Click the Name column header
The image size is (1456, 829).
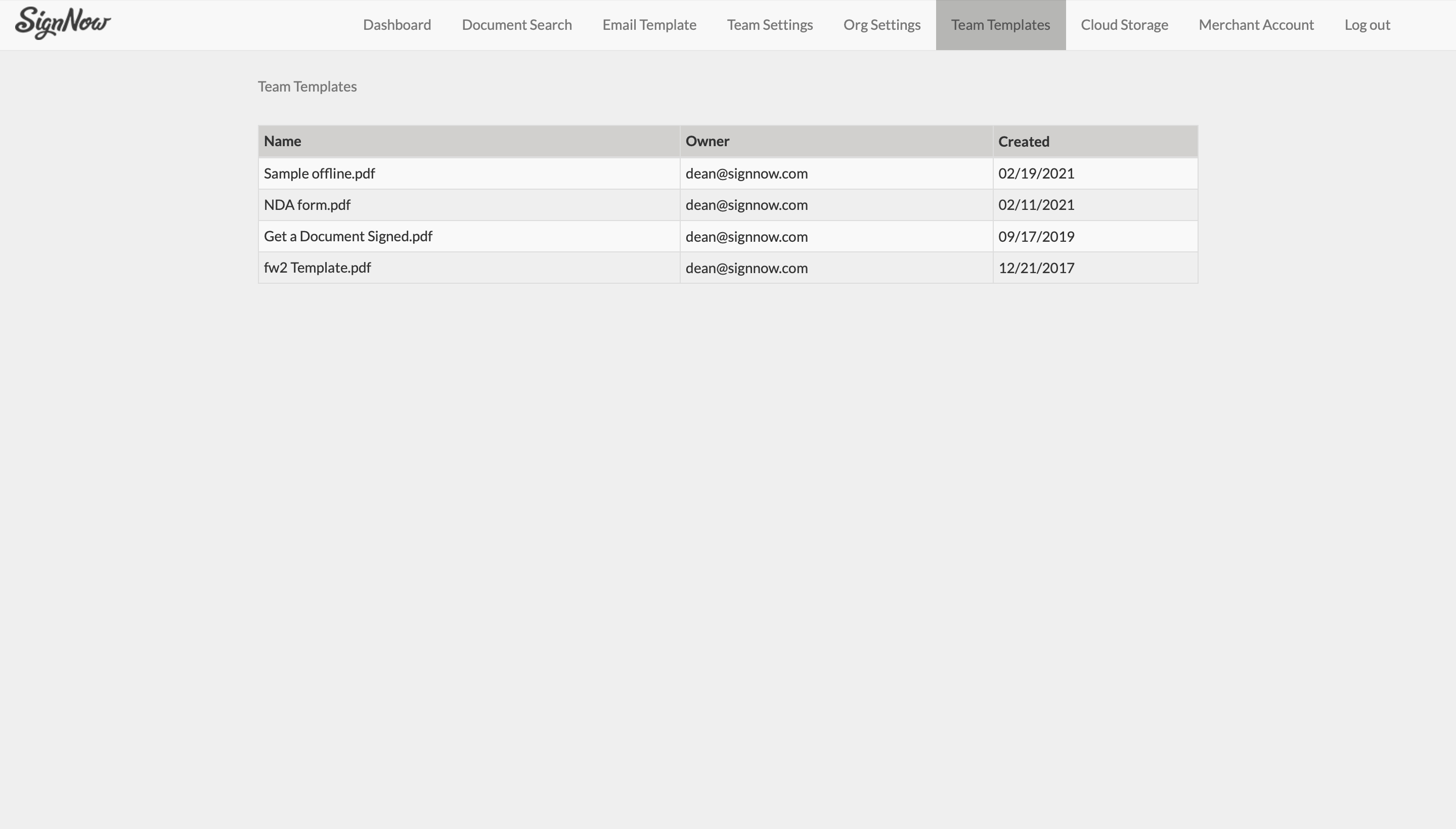point(282,141)
